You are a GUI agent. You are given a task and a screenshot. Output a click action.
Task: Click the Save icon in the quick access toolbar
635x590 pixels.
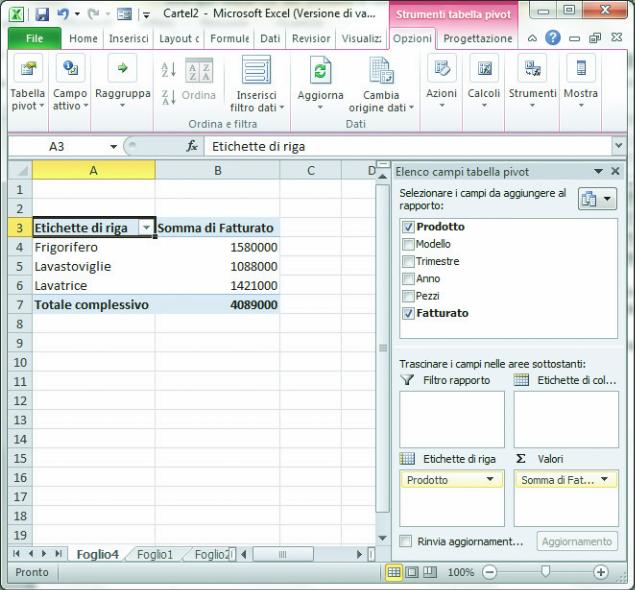click(42, 14)
